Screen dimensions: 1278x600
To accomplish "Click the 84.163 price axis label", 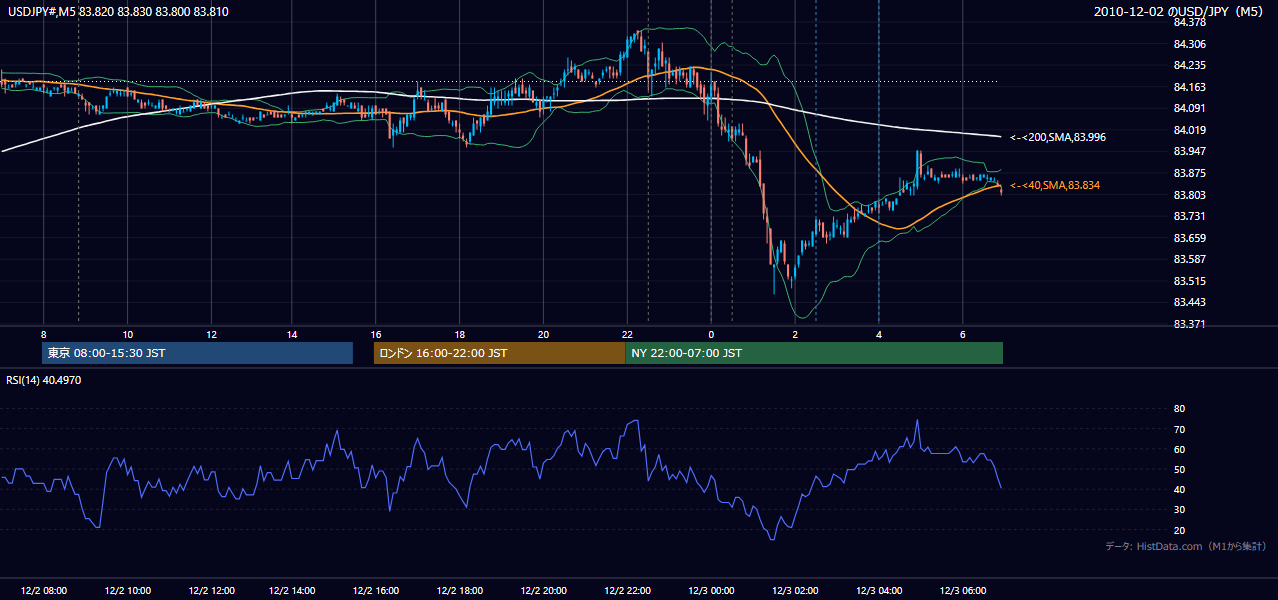I will (x=1190, y=87).
